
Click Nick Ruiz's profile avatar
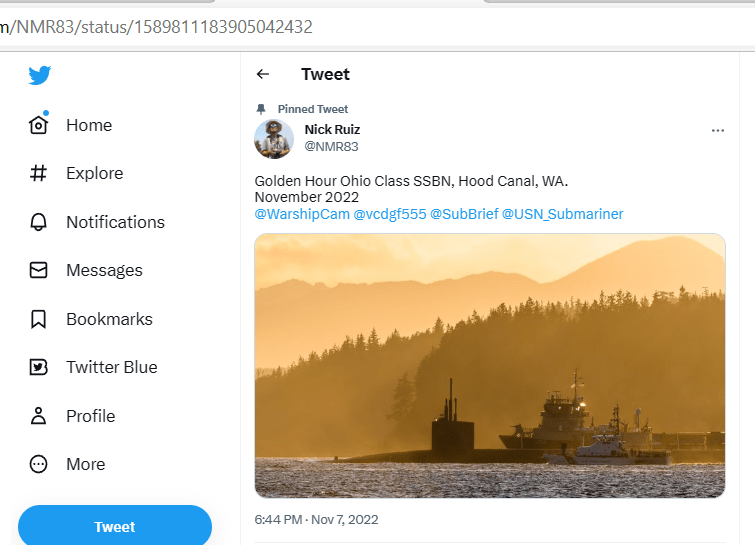[x=274, y=139]
